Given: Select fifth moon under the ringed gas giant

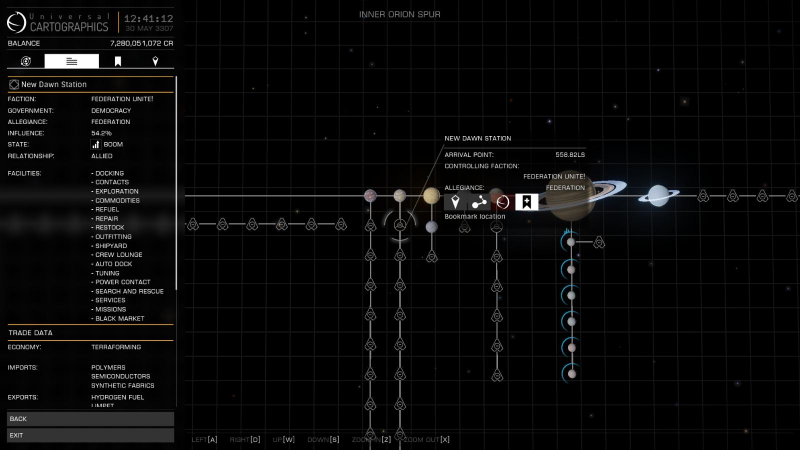Looking at the screenshot, I should point(571,347).
